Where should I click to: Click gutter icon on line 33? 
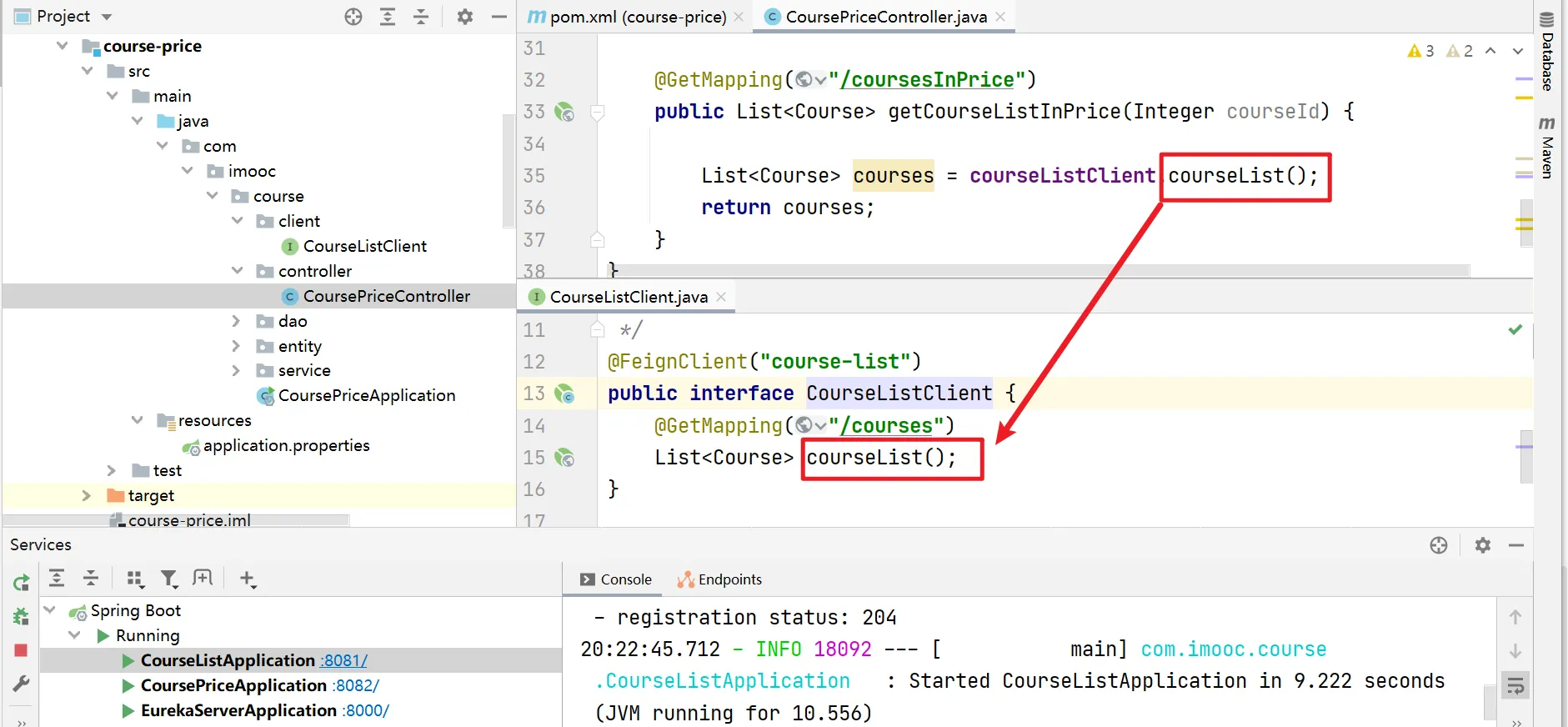click(564, 112)
